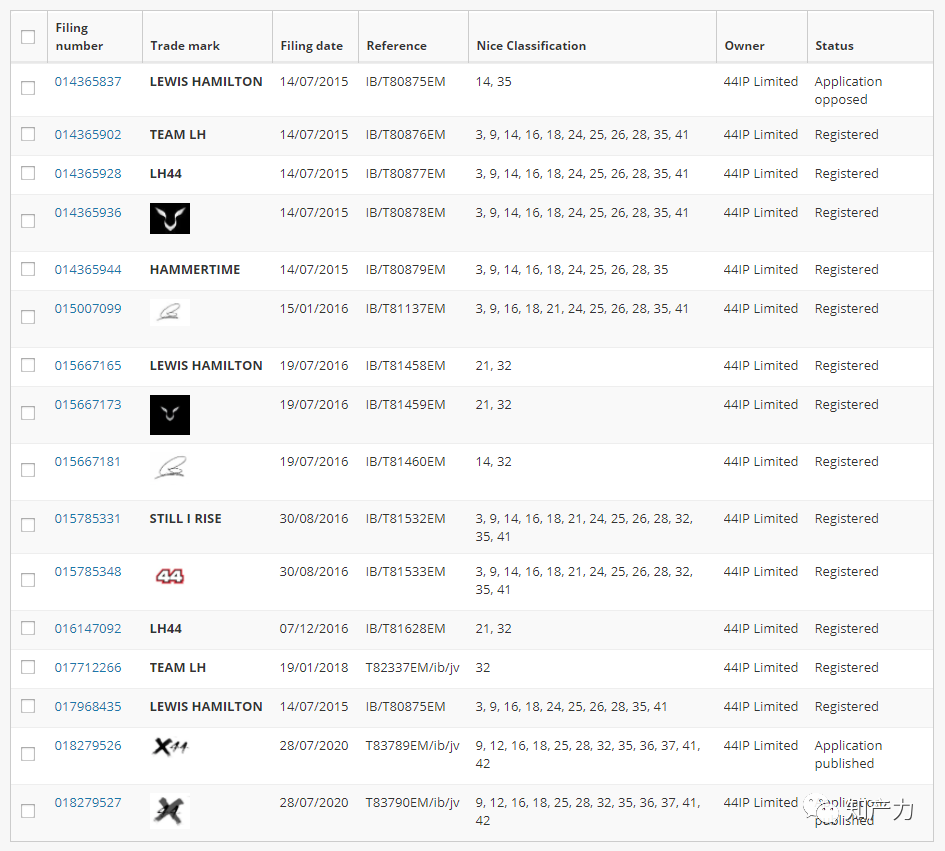This screenshot has height=851, width=945.
Task: Check the box for filing 015667165
Action: click(x=28, y=365)
